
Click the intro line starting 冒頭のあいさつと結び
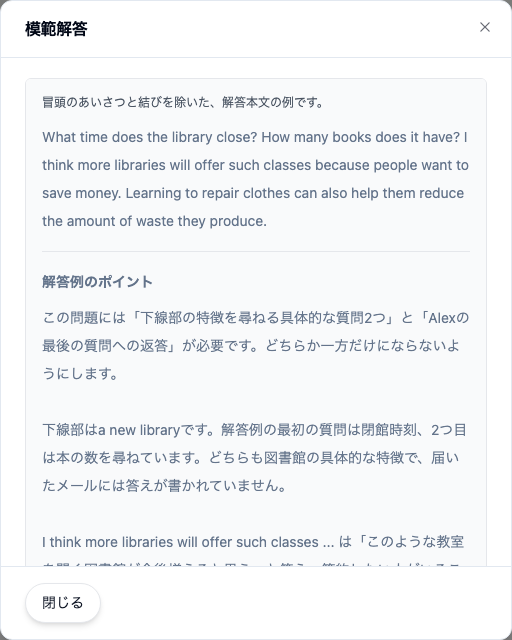[x=183, y=102]
